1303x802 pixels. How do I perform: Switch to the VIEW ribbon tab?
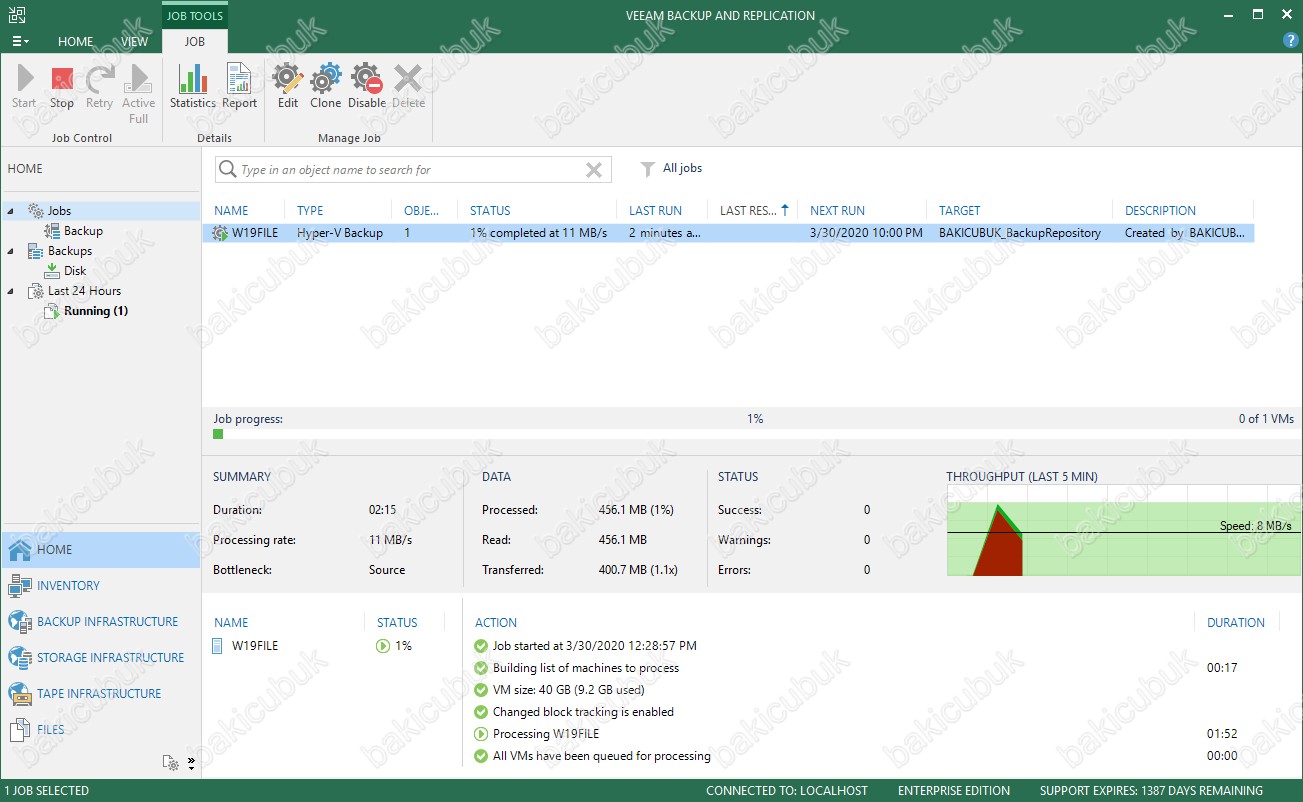(135, 42)
